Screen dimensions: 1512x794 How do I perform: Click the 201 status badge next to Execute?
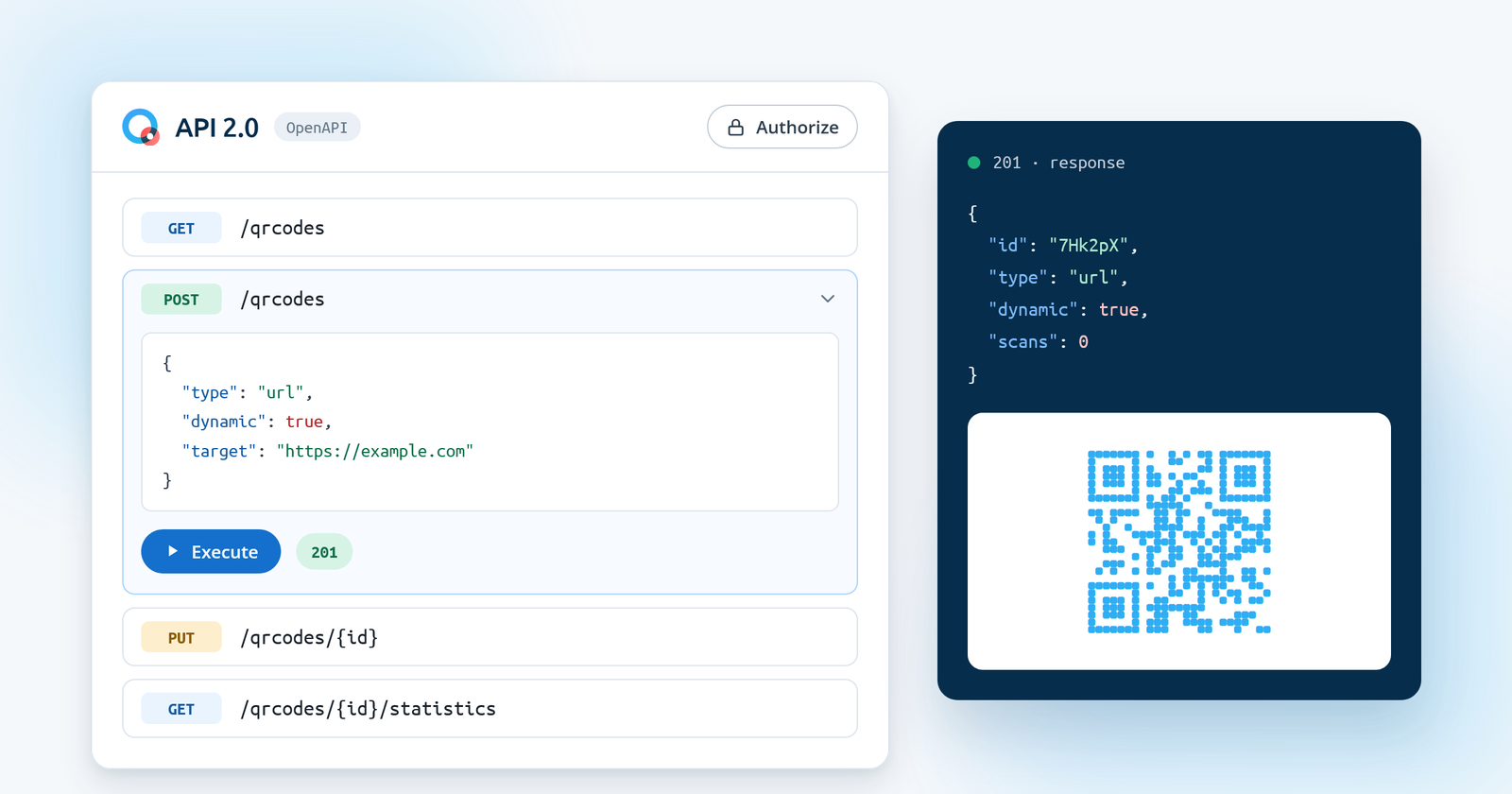324,552
